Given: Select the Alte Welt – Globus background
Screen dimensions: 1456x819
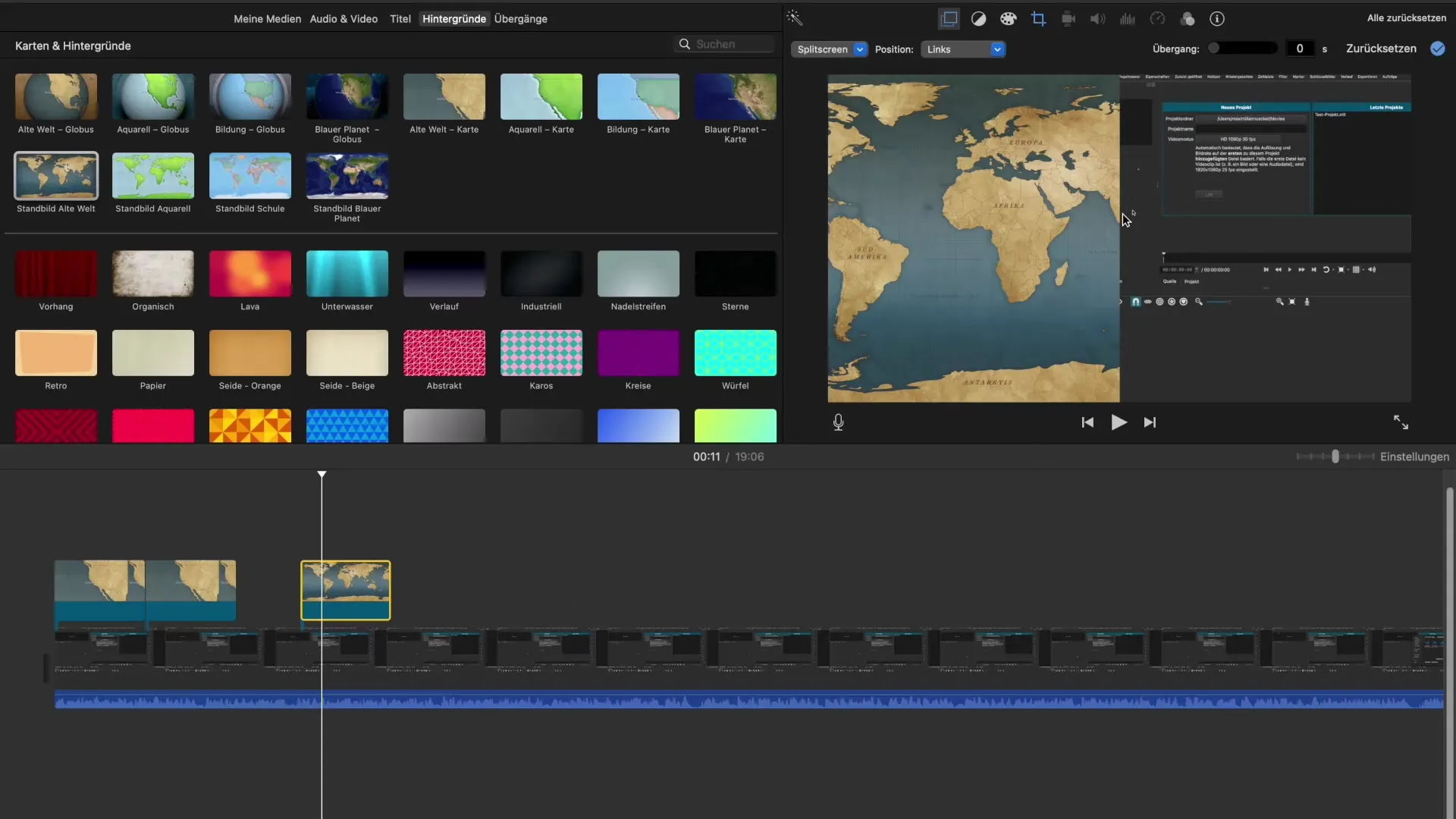Looking at the screenshot, I should point(56,96).
